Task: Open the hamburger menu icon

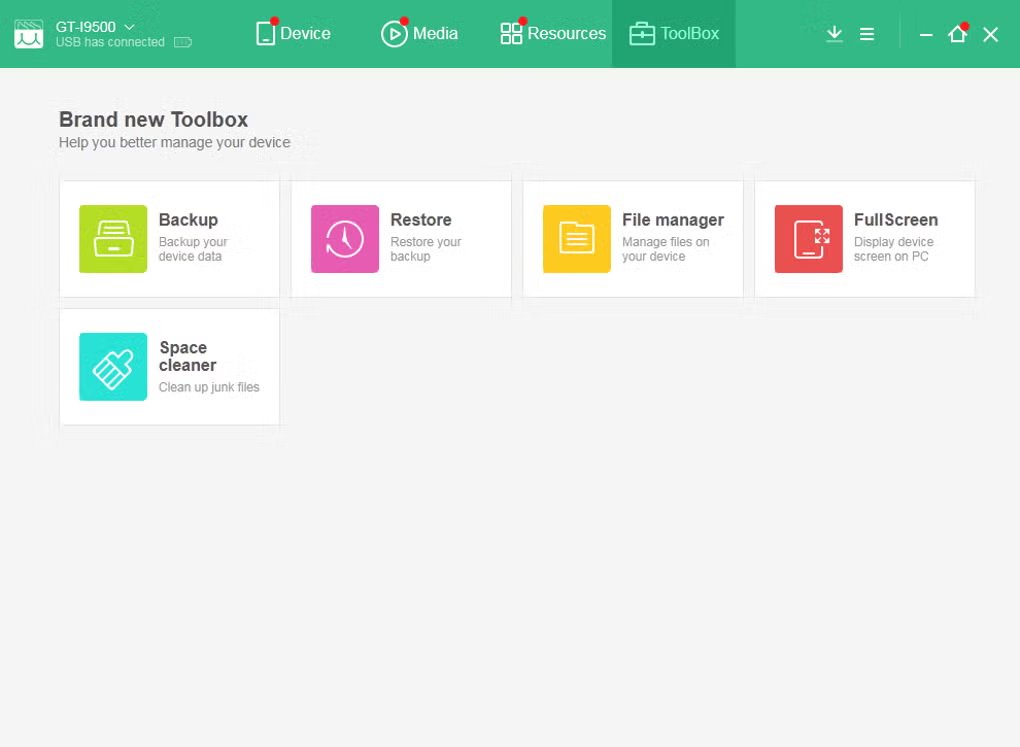Action: tap(867, 34)
